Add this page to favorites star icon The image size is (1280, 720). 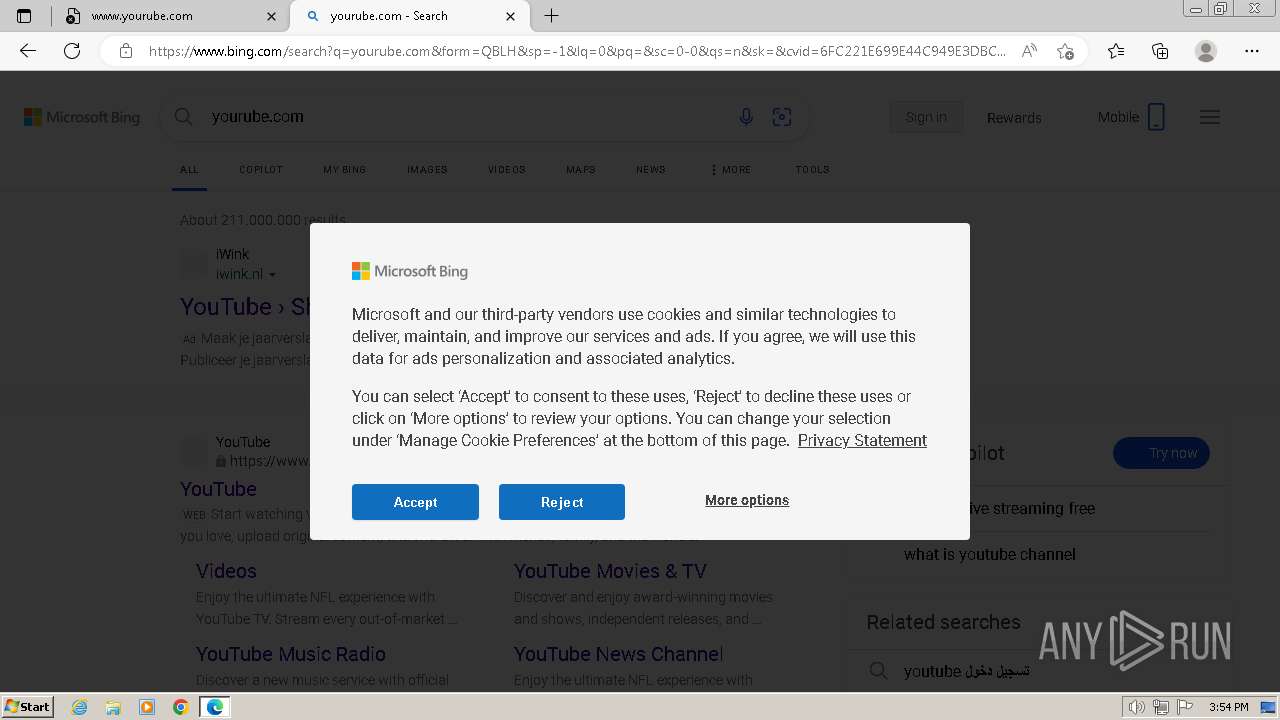(x=1066, y=51)
